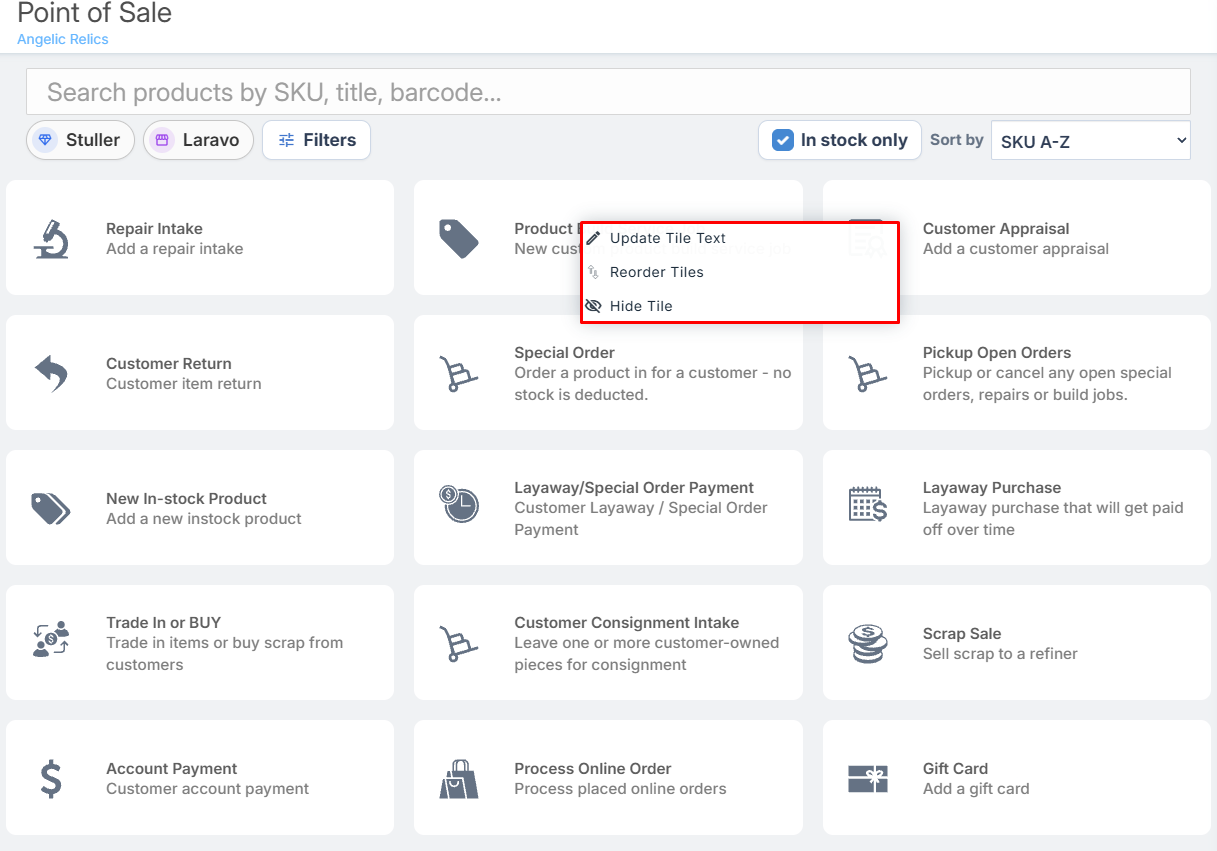This screenshot has height=851, width=1217.
Task: Click the 'Customer item return' description
Action: (184, 384)
